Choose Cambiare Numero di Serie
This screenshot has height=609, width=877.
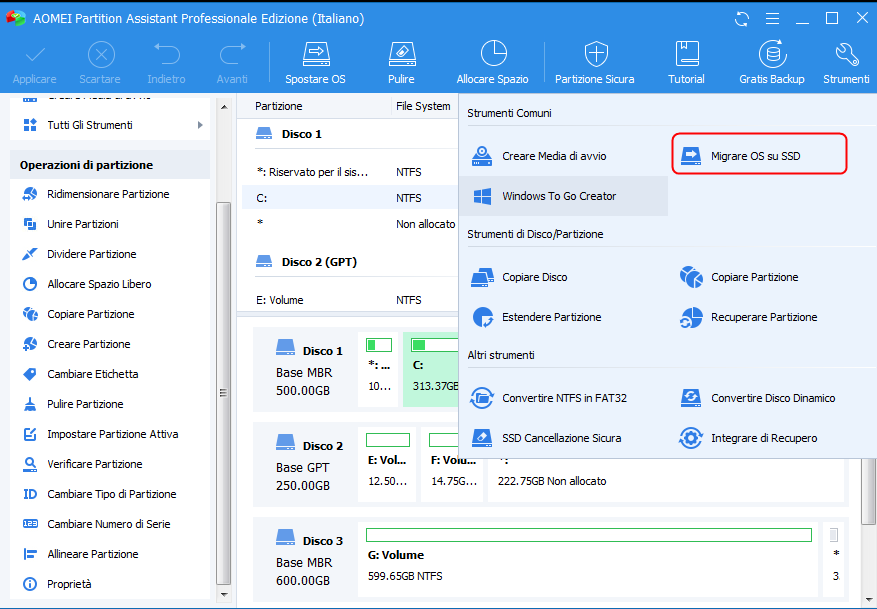point(110,525)
